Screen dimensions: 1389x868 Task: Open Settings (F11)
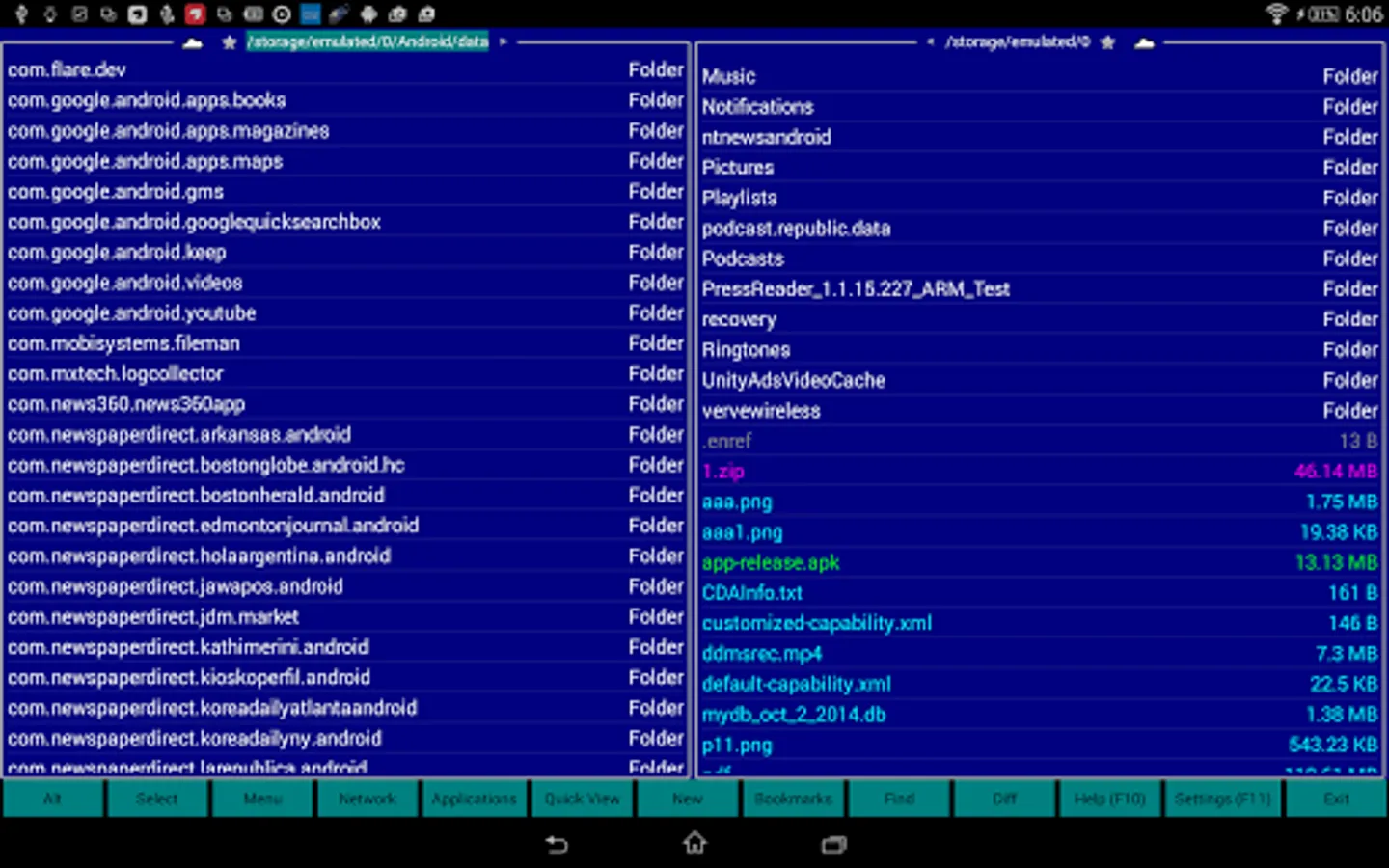click(1222, 799)
